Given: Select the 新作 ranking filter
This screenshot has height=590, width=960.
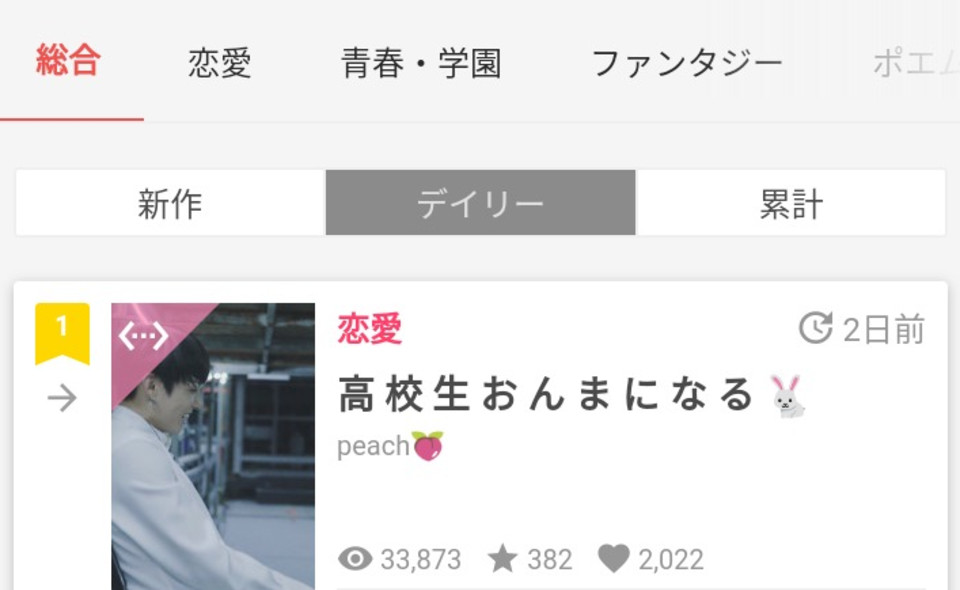Looking at the screenshot, I should (x=171, y=203).
